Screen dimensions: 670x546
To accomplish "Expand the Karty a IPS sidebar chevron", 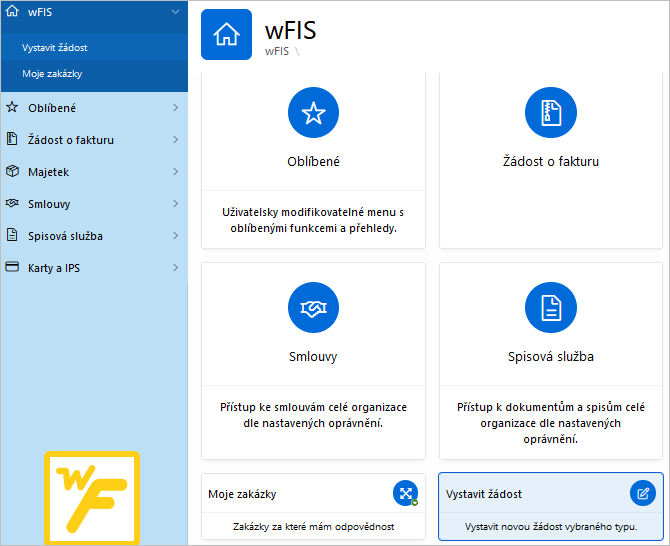I will tap(176, 268).
